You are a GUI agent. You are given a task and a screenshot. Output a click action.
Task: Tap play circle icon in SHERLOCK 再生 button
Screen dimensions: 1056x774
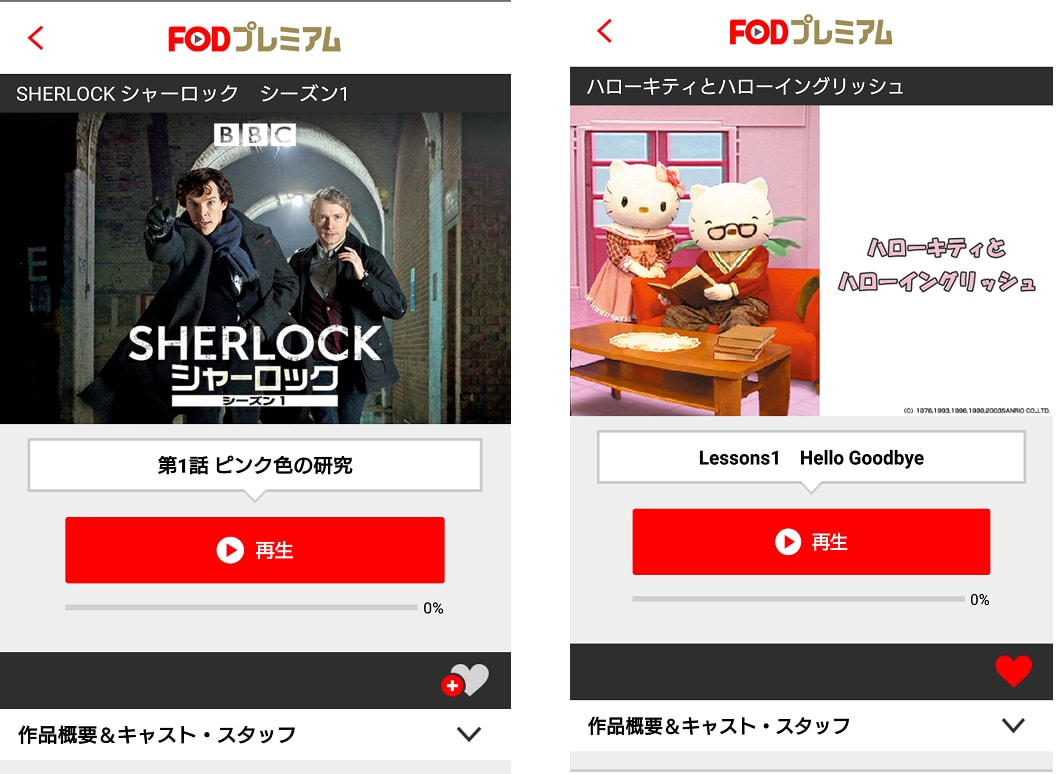(x=230, y=550)
